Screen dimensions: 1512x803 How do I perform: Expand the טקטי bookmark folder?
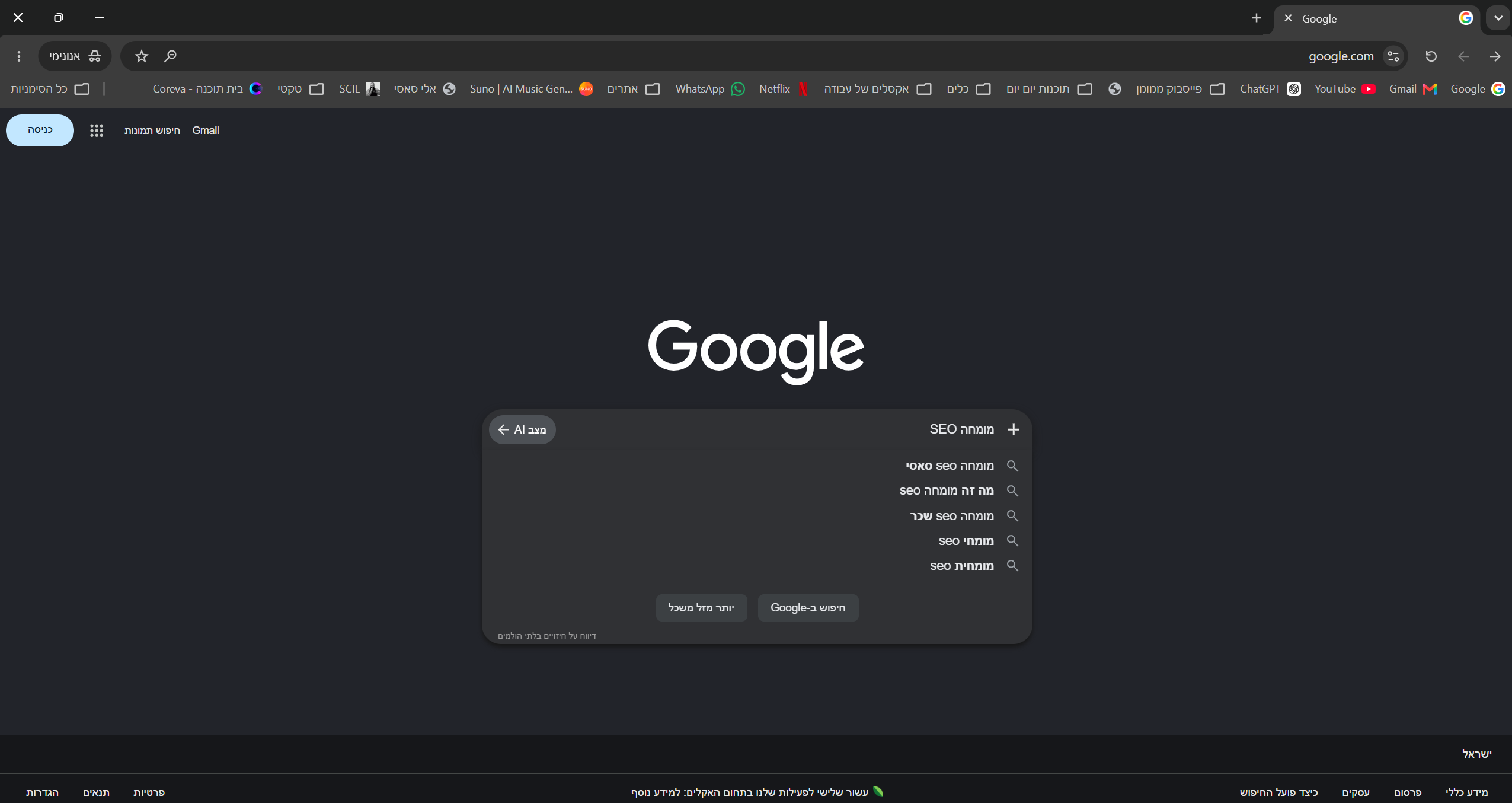(301, 89)
